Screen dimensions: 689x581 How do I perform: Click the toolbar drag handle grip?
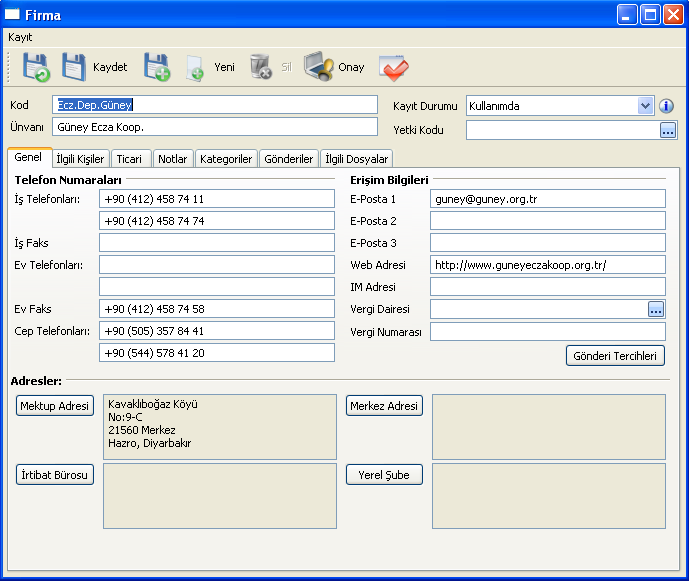click(x=9, y=67)
